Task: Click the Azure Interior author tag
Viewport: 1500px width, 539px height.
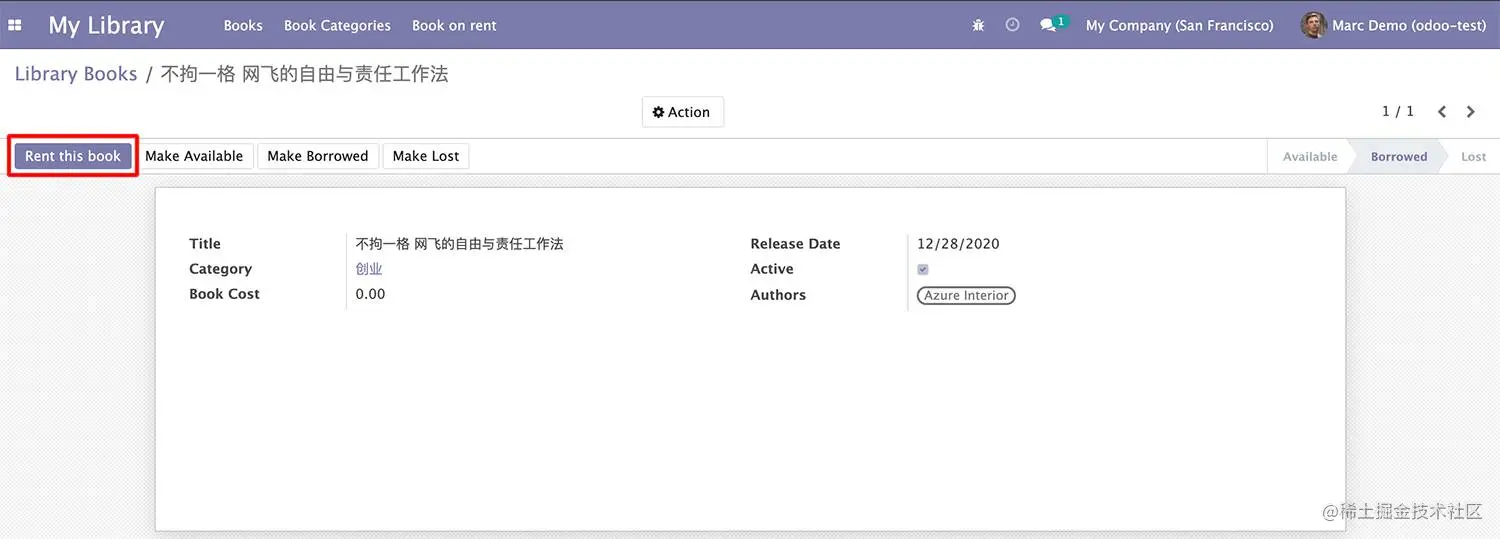Action: click(966, 296)
